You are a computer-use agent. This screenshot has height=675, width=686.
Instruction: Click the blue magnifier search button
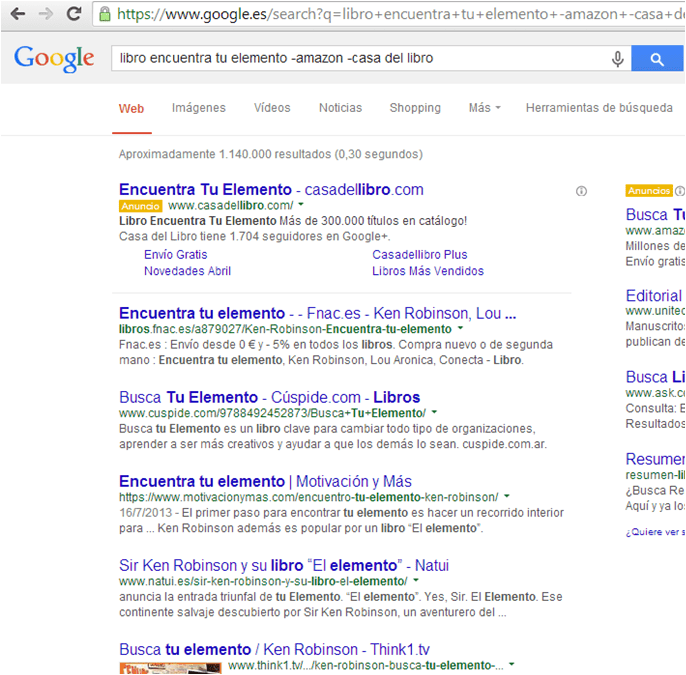(x=657, y=59)
